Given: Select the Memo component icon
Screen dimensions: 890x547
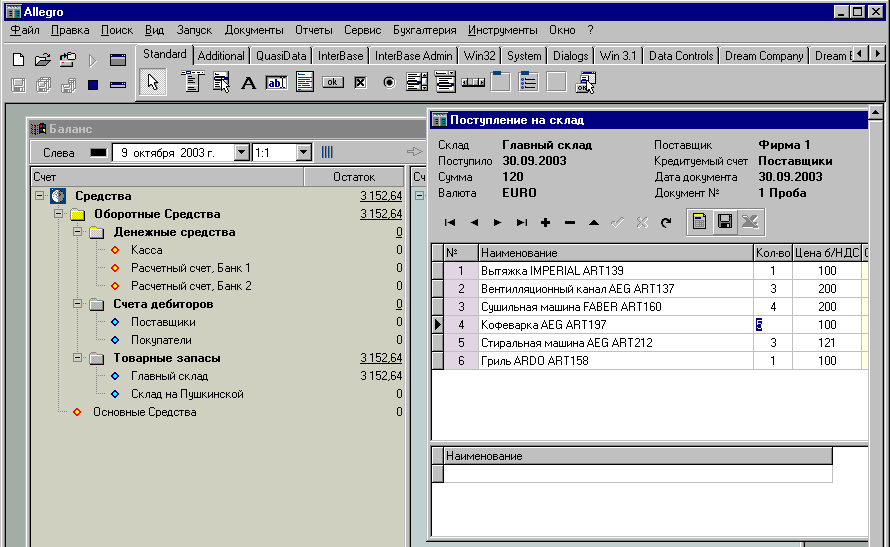Looking at the screenshot, I should 304,82.
